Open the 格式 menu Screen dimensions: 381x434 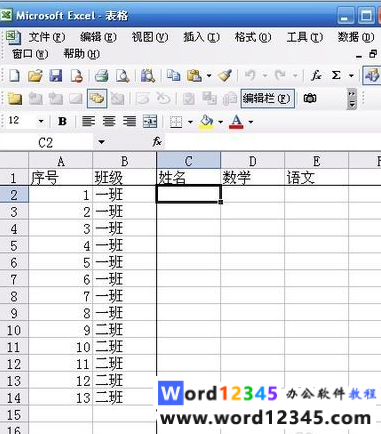tap(253, 37)
